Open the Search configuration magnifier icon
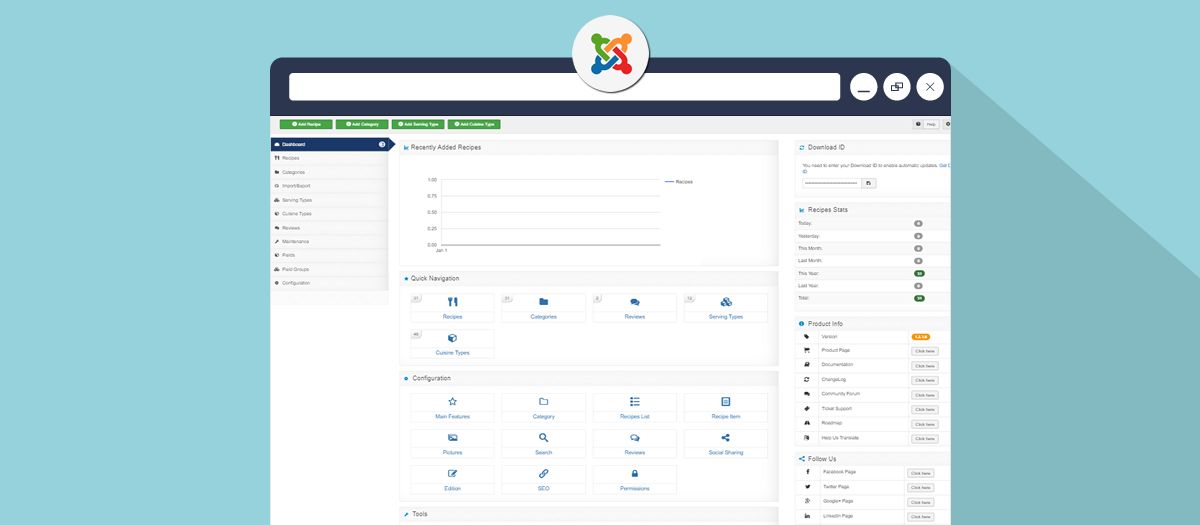Viewport: 1200px width, 525px height. coord(543,438)
